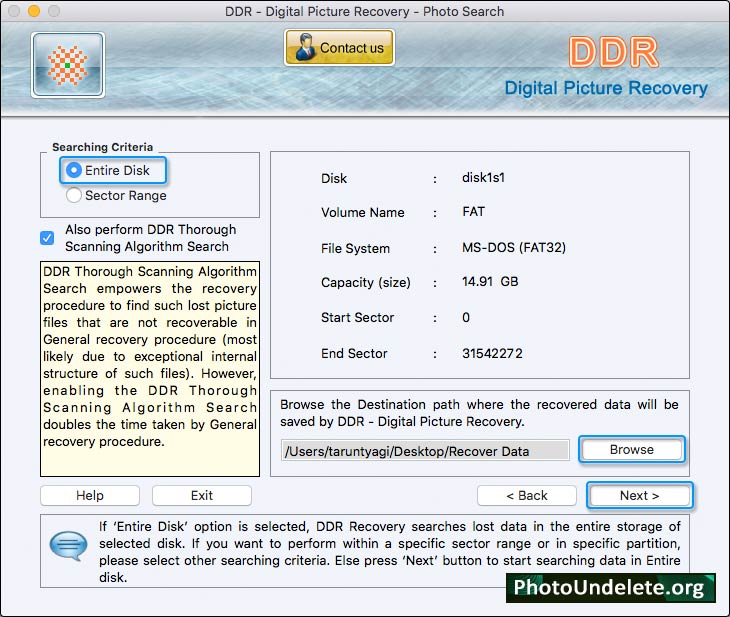The width and height of the screenshot is (730, 617).
Task: Click the Exit button
Action: click(x=202, y=495)
